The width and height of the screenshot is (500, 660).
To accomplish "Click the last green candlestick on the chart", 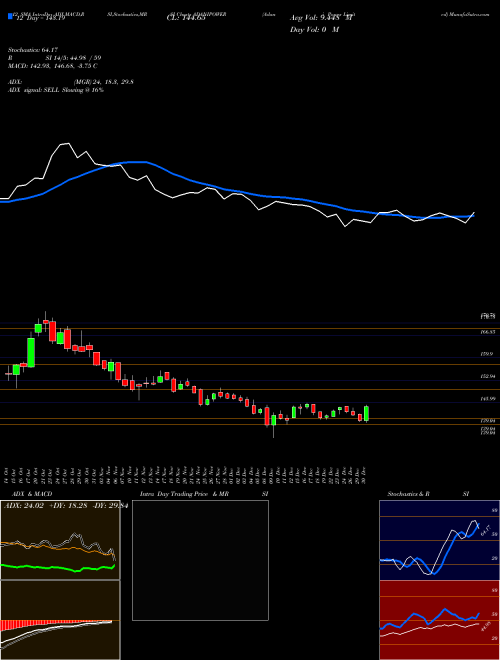I will (x=367, y=414).
